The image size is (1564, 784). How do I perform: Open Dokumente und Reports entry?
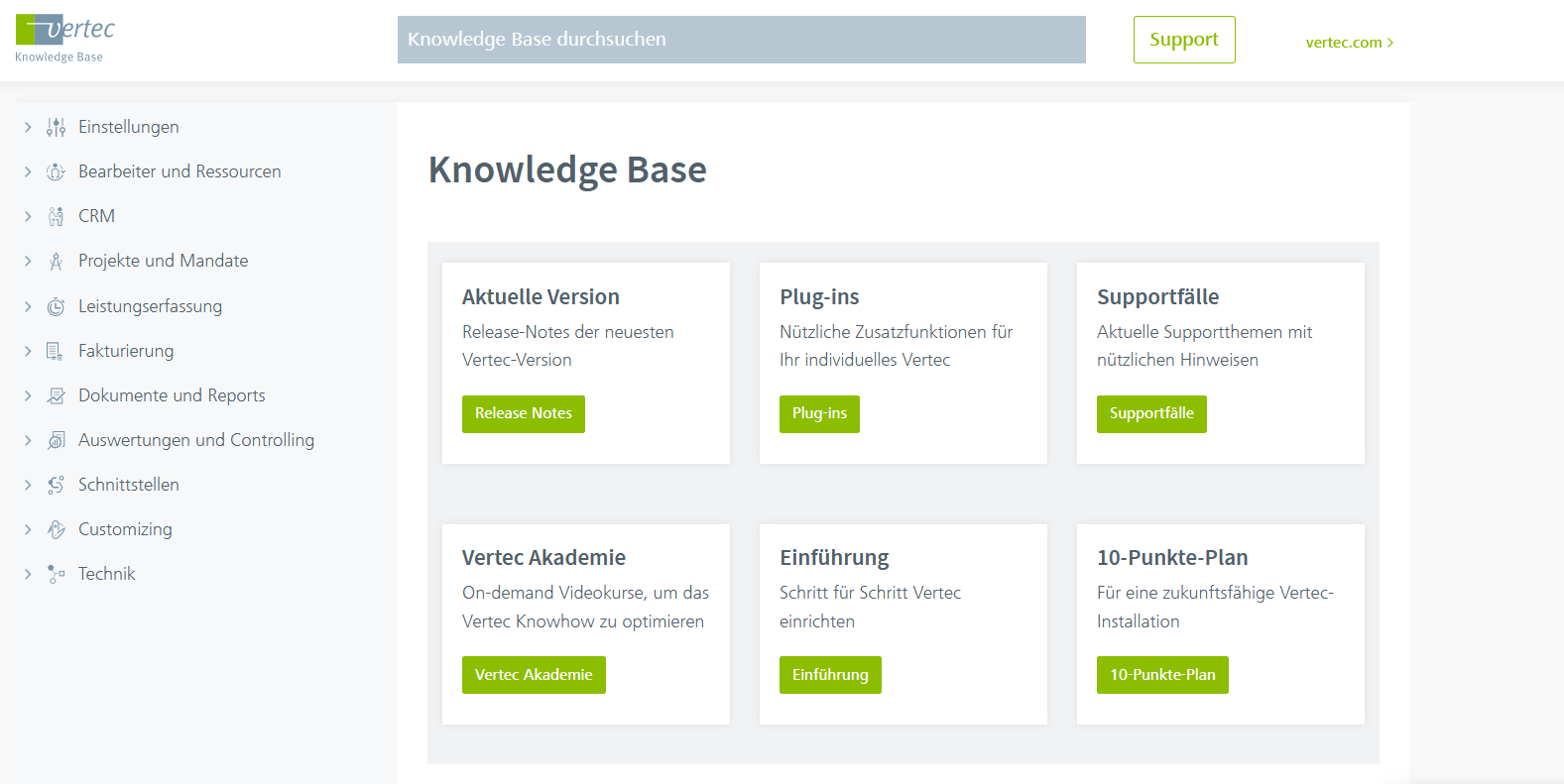click(x=172, y=395)
